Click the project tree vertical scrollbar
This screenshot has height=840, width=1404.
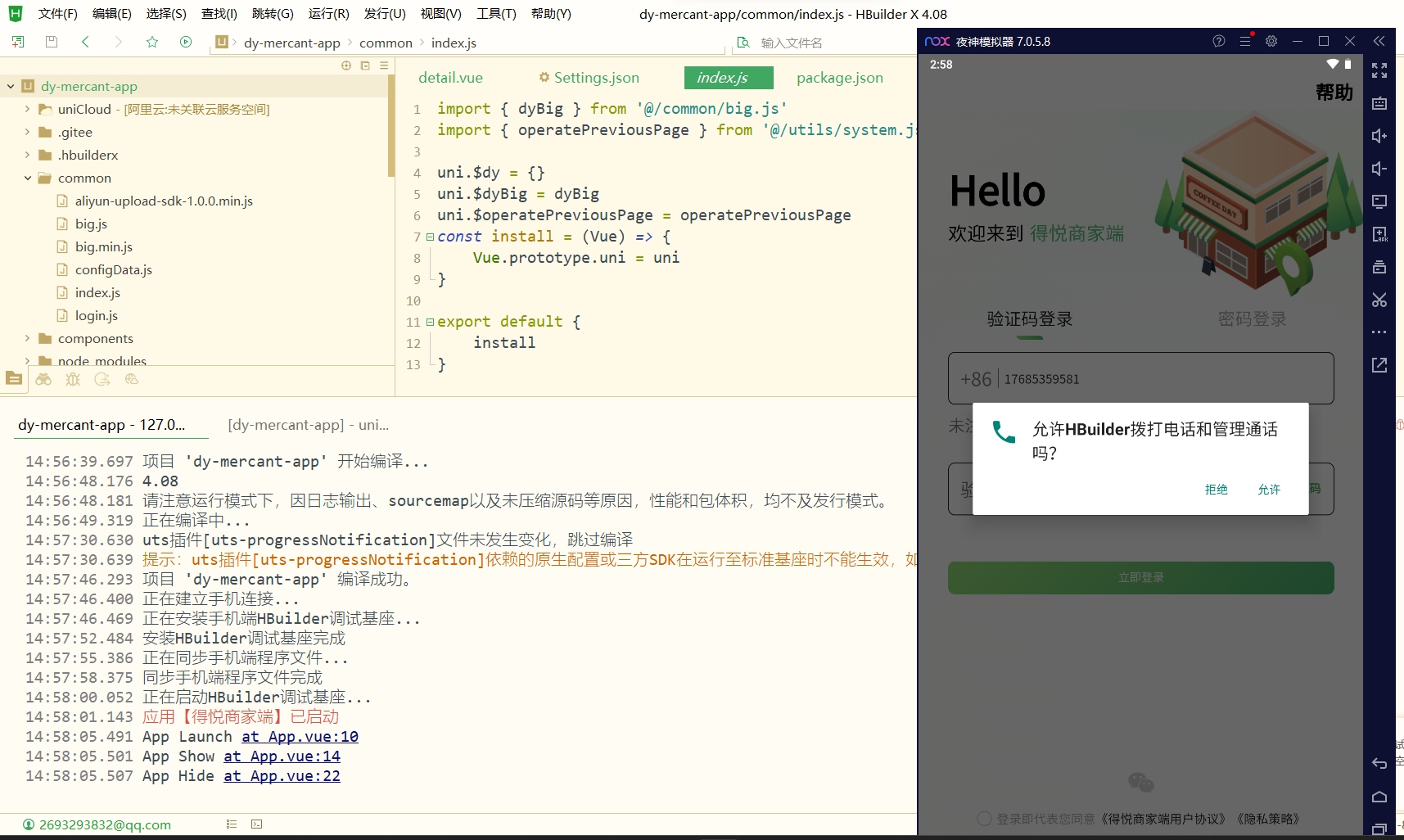pos(391,125)
